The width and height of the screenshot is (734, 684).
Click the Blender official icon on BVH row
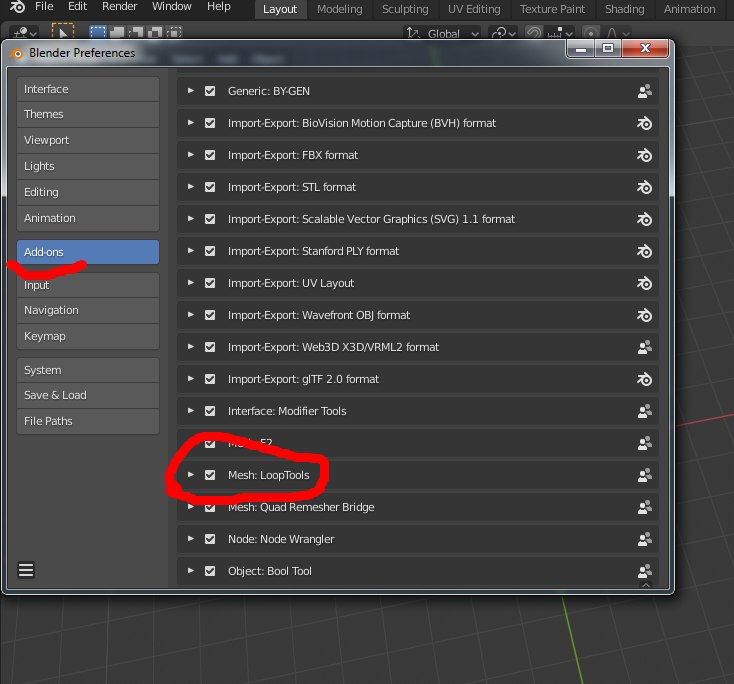coord(645,123)
